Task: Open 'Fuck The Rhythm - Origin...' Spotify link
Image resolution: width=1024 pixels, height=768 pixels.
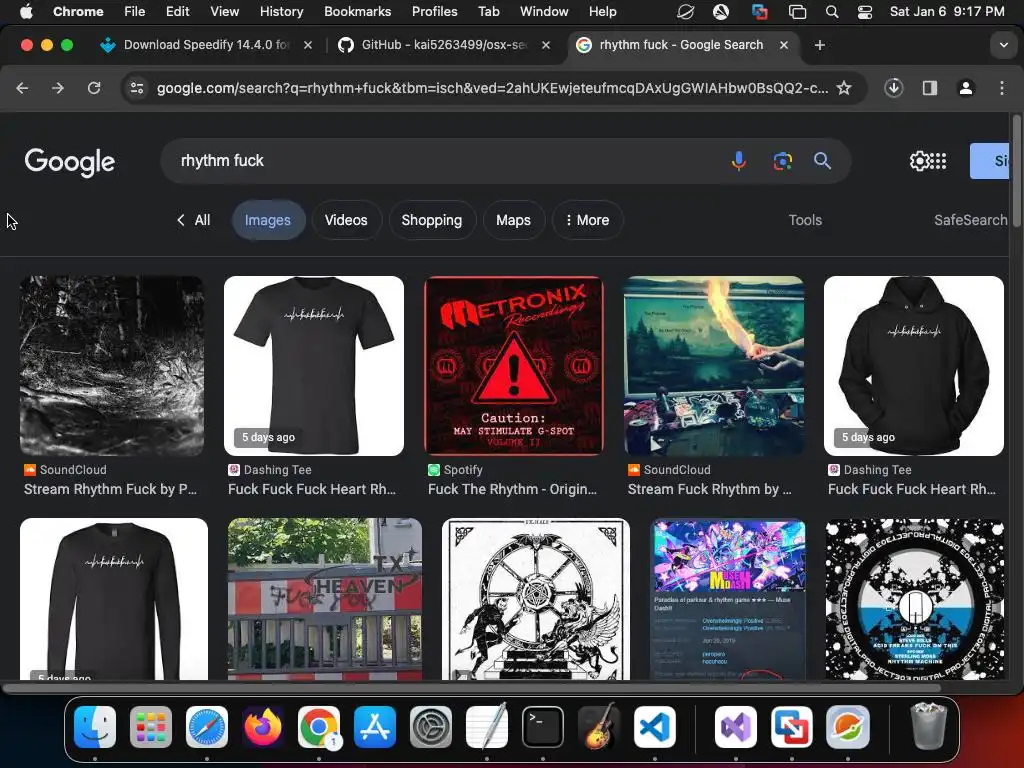Action: (512, 489)
